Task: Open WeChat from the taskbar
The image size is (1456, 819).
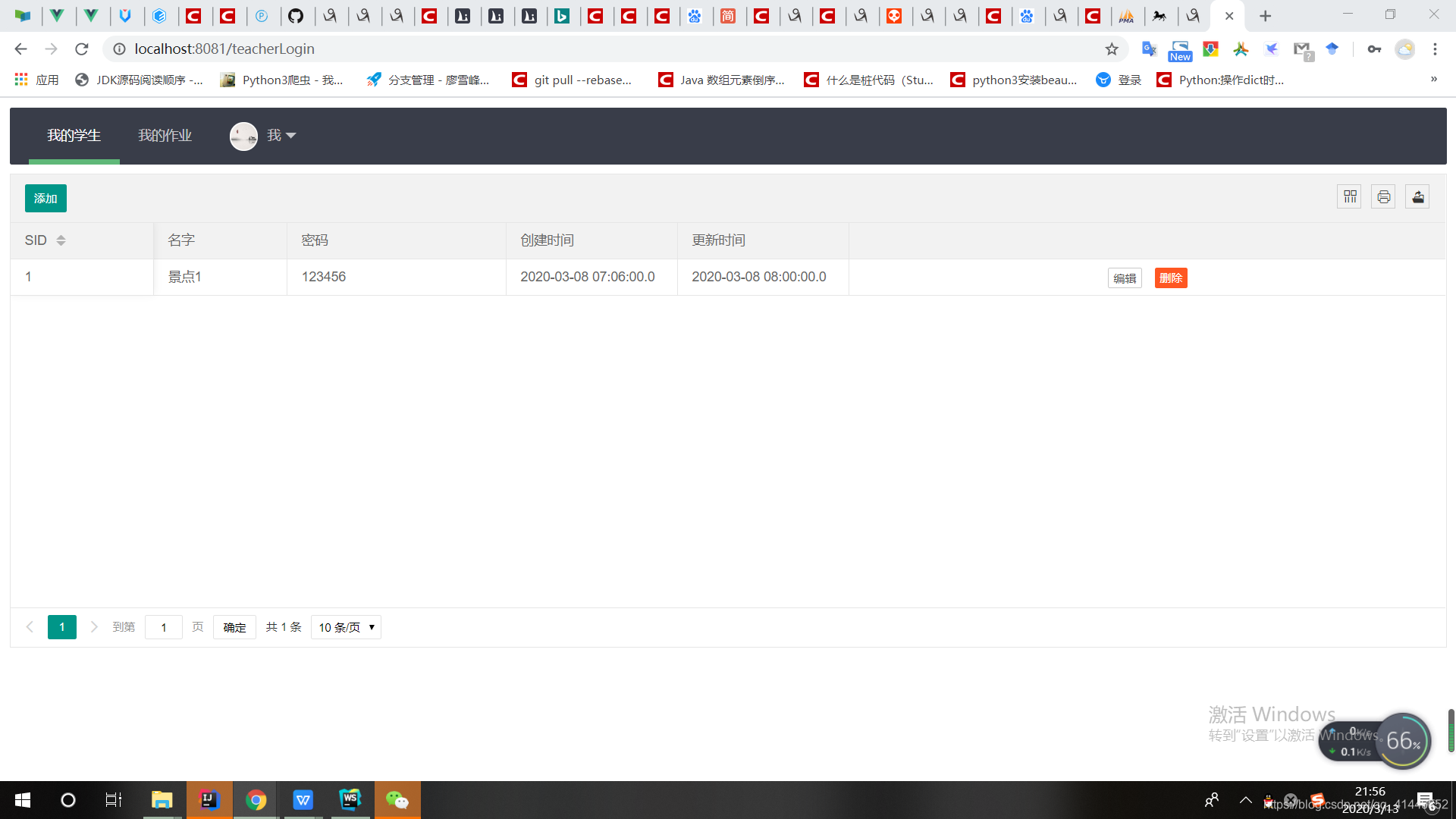Action: 397,800
